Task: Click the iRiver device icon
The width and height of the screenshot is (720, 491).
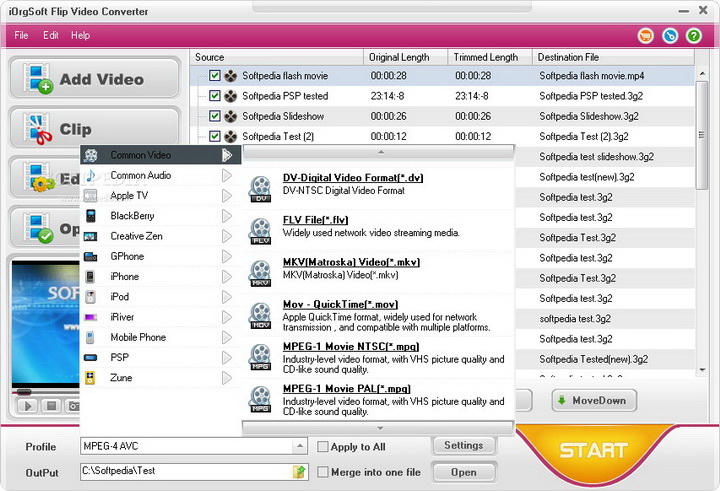Action: [x=90, y=317]
